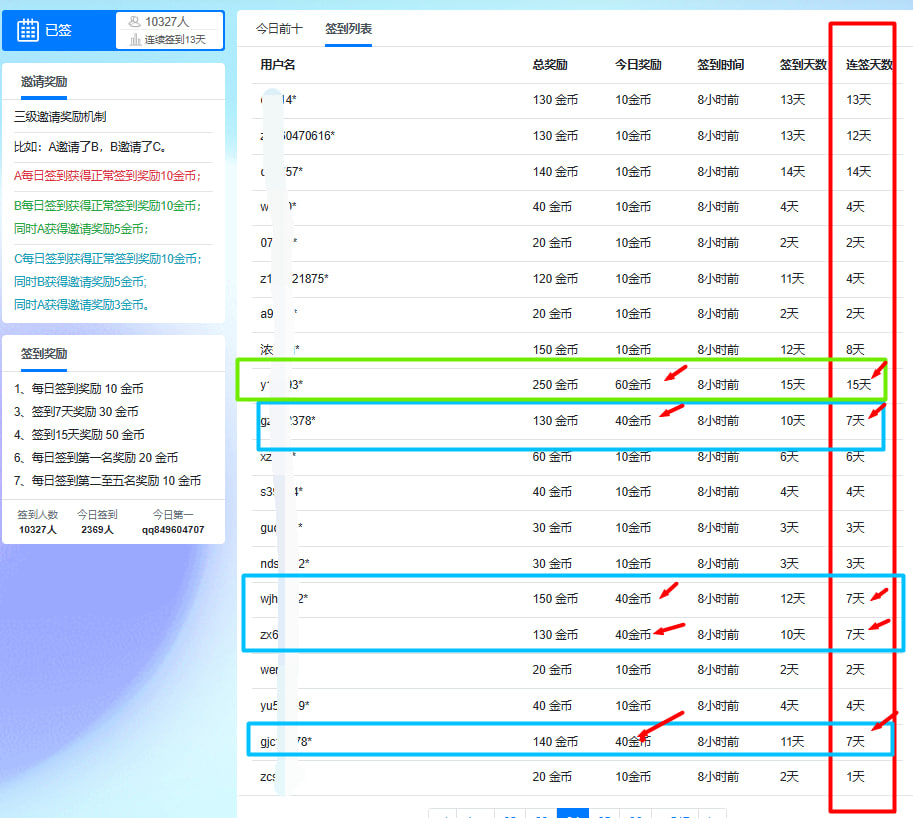913x818 pixels.
Task: Click the 连签天数 column header
Action: click(x=869, y=64)
